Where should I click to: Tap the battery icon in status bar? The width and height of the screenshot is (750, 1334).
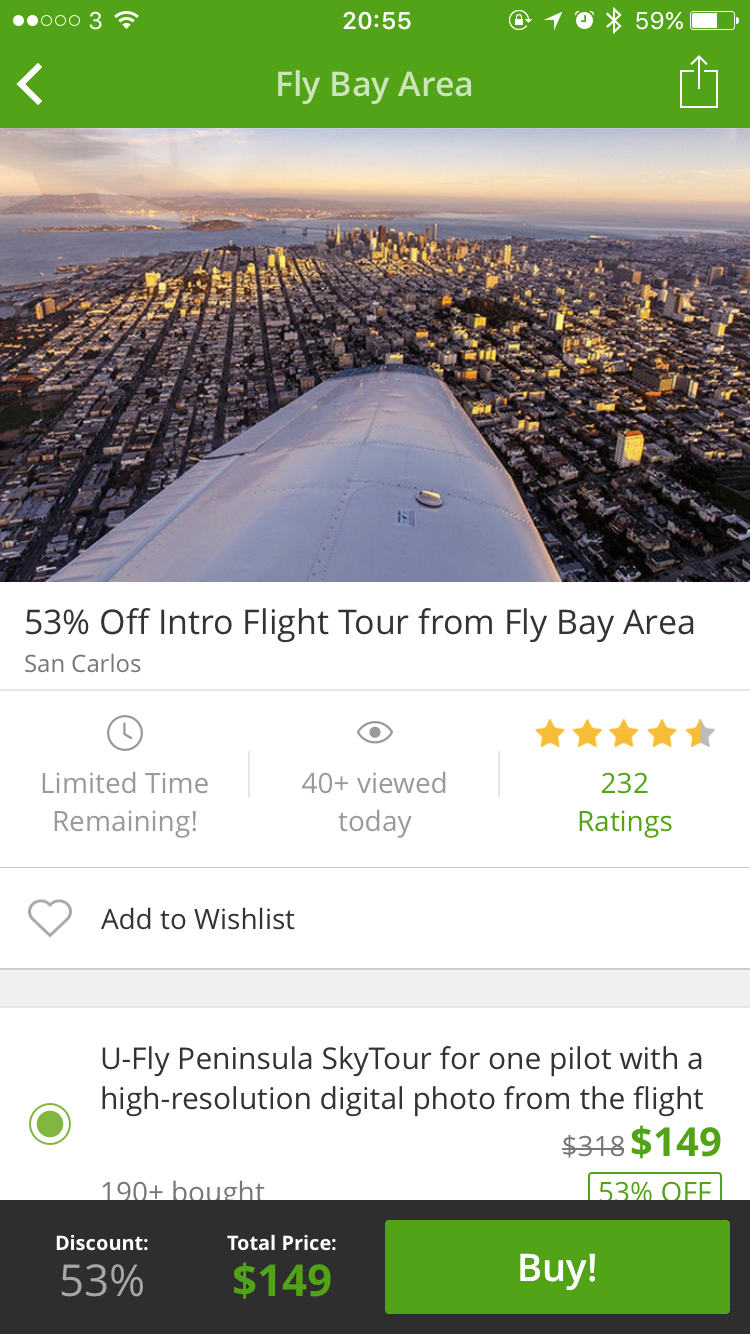tap(717, 21)
